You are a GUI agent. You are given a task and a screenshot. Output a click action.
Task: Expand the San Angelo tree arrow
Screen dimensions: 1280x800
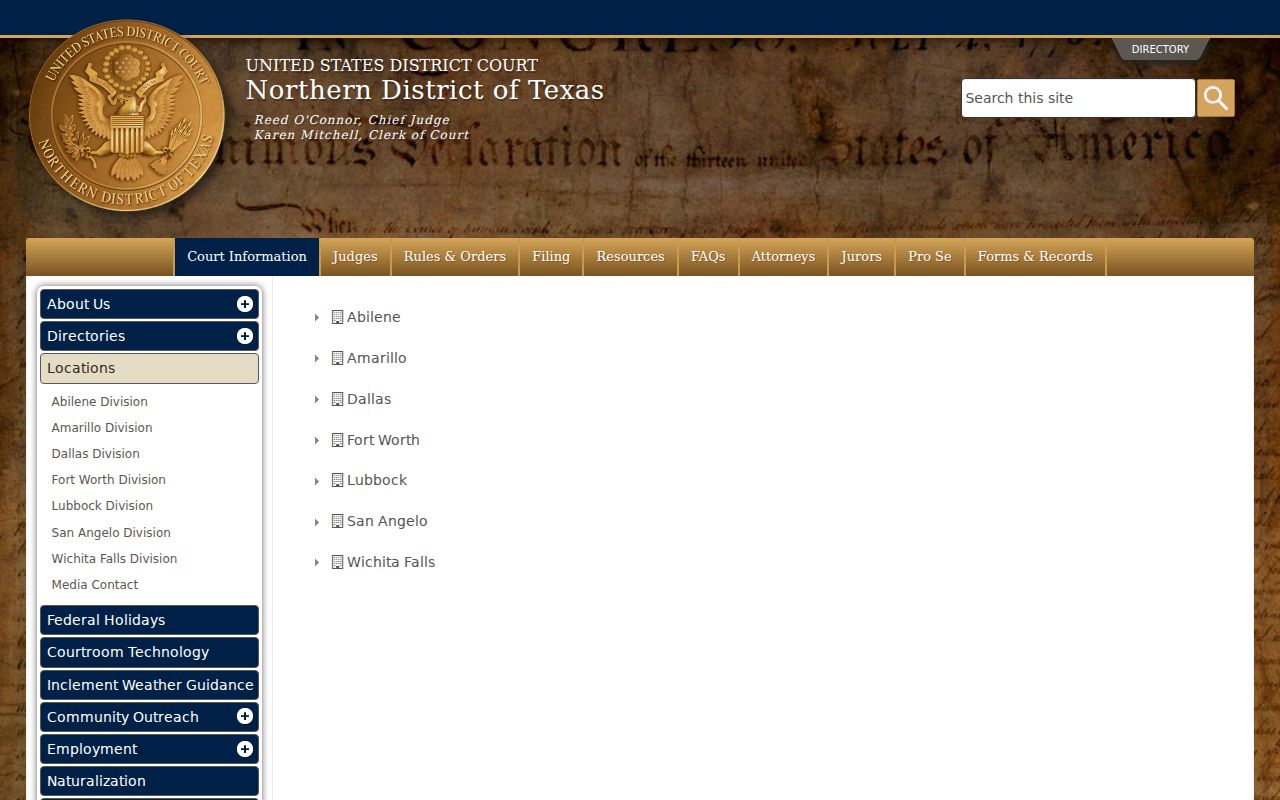317,522
